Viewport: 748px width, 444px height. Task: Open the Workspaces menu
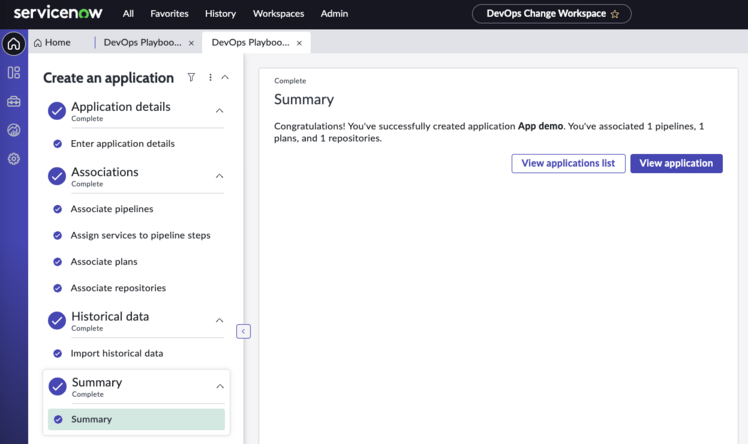pos(278,14)
